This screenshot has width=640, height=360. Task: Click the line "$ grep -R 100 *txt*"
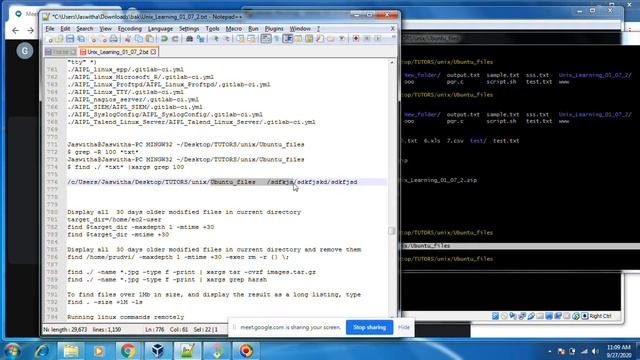[x=103, y=152]
